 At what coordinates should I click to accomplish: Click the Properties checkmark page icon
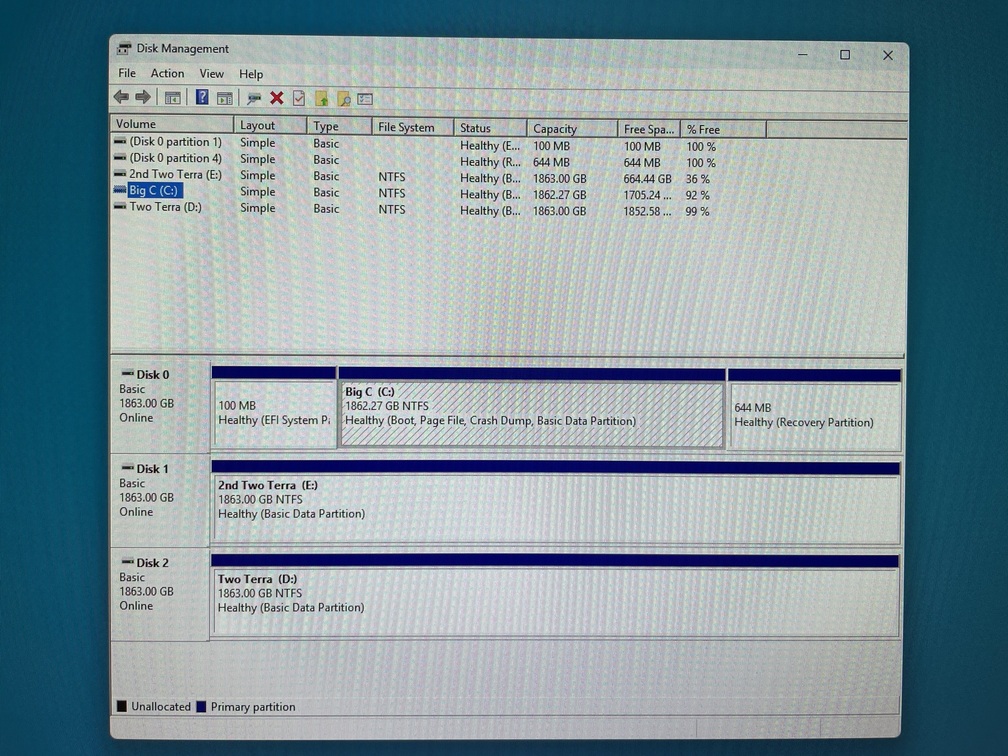(x=298, y=98)
